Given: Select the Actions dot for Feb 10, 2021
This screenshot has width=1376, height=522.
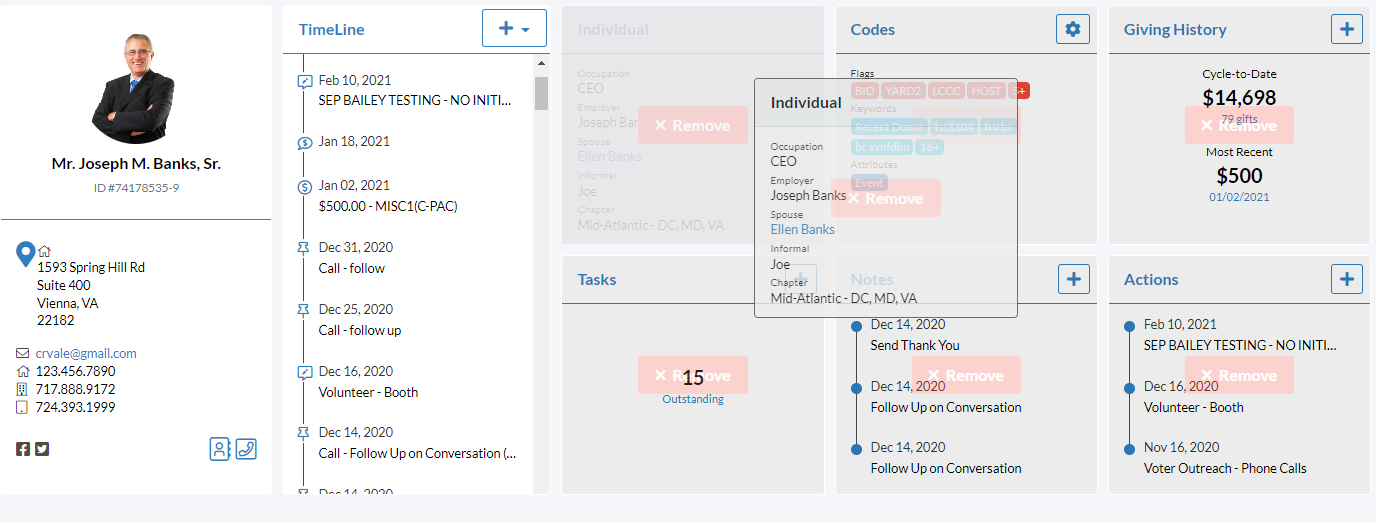Looking at the screenshot, I should coord(1129,326).
